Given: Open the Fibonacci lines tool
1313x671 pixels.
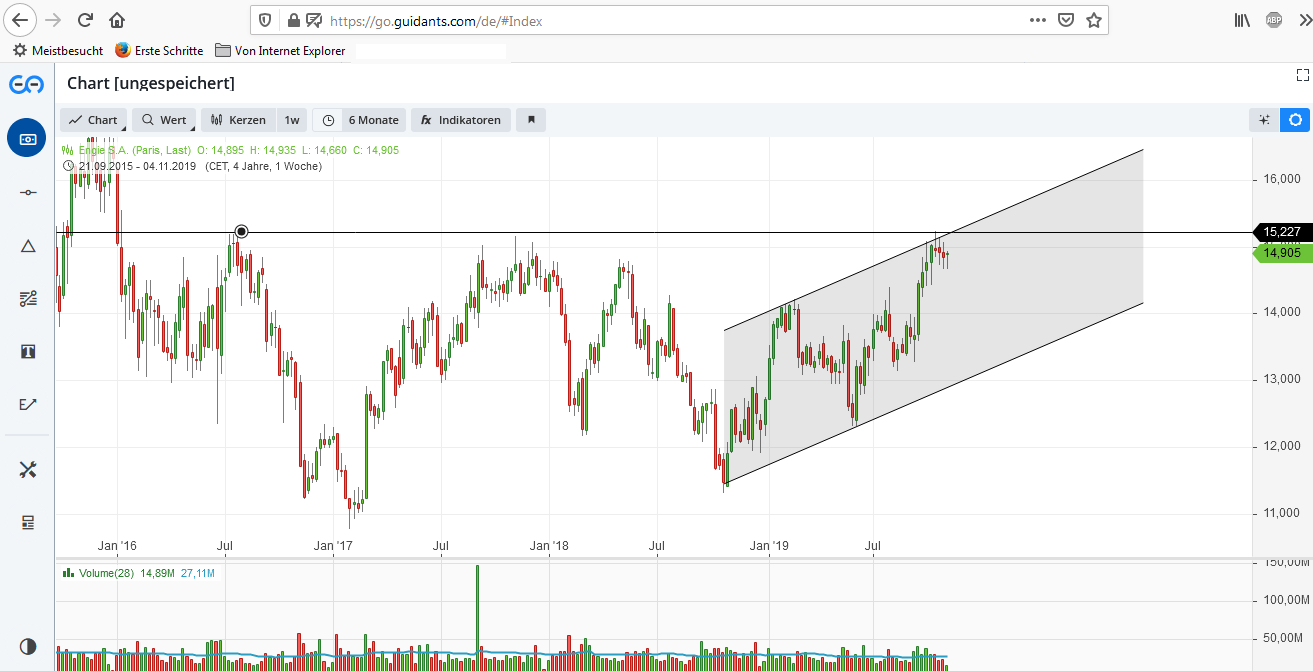Looking at the screenshot, I should (x=27, y=298).
